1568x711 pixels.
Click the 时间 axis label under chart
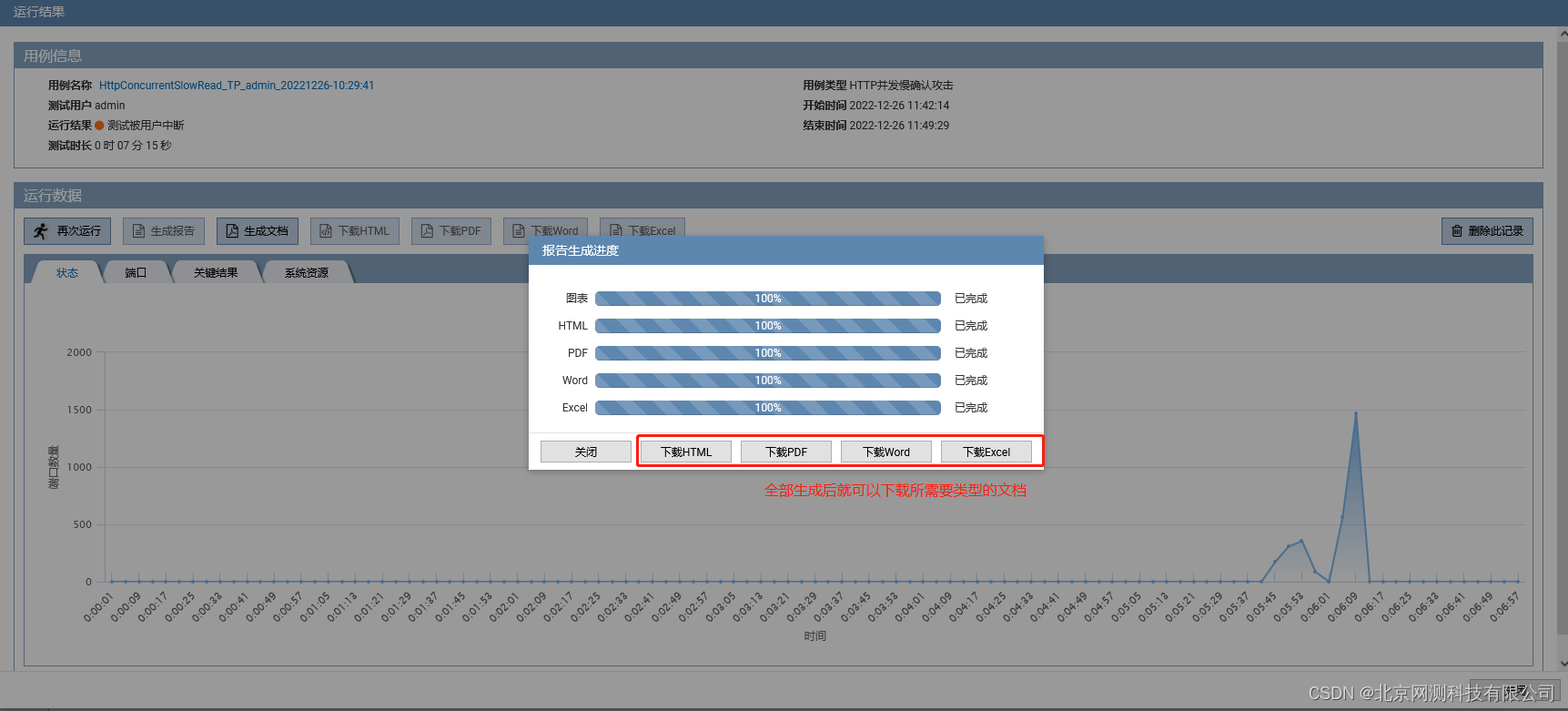[815, 636]
